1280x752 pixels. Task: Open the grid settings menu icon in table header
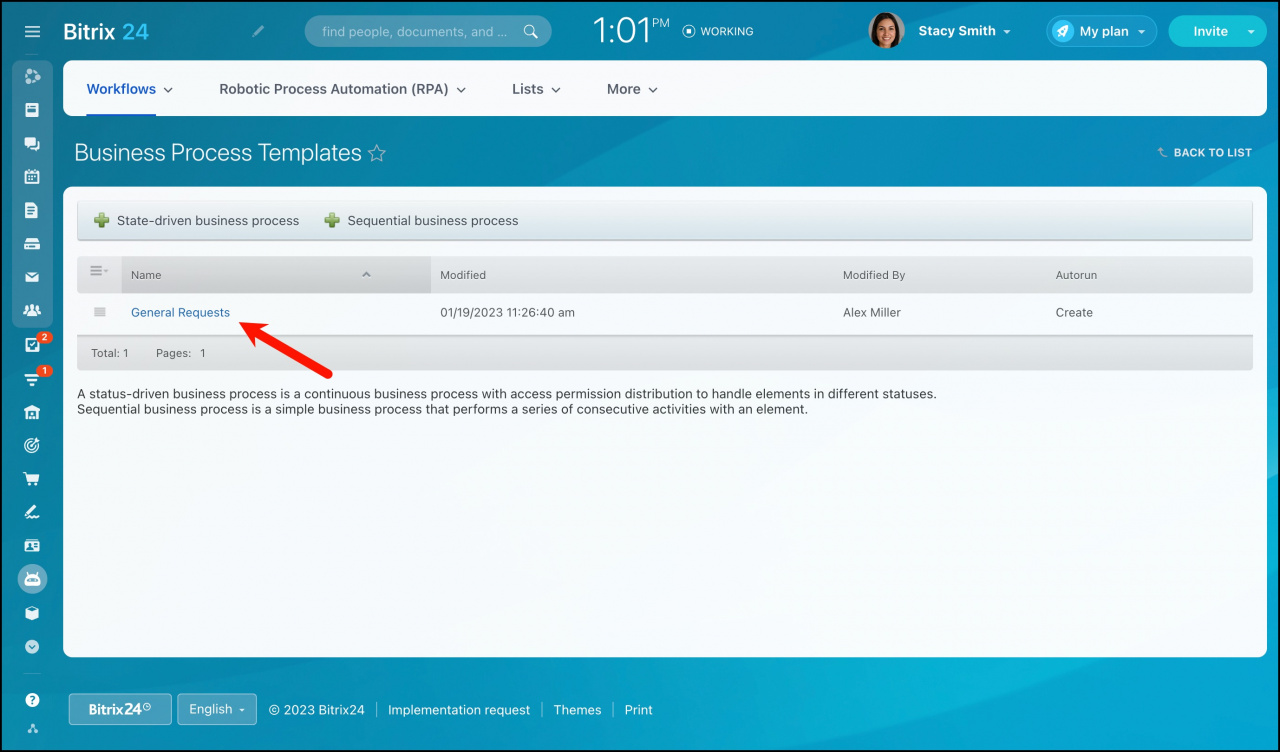coord(98,271)
